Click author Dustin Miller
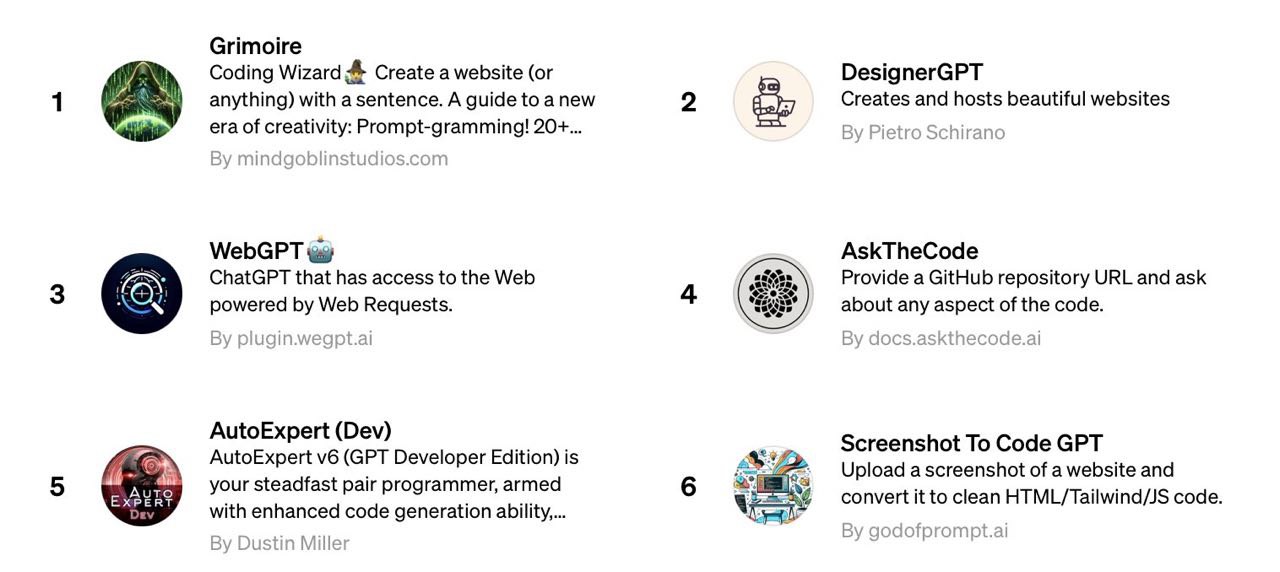 279,543
